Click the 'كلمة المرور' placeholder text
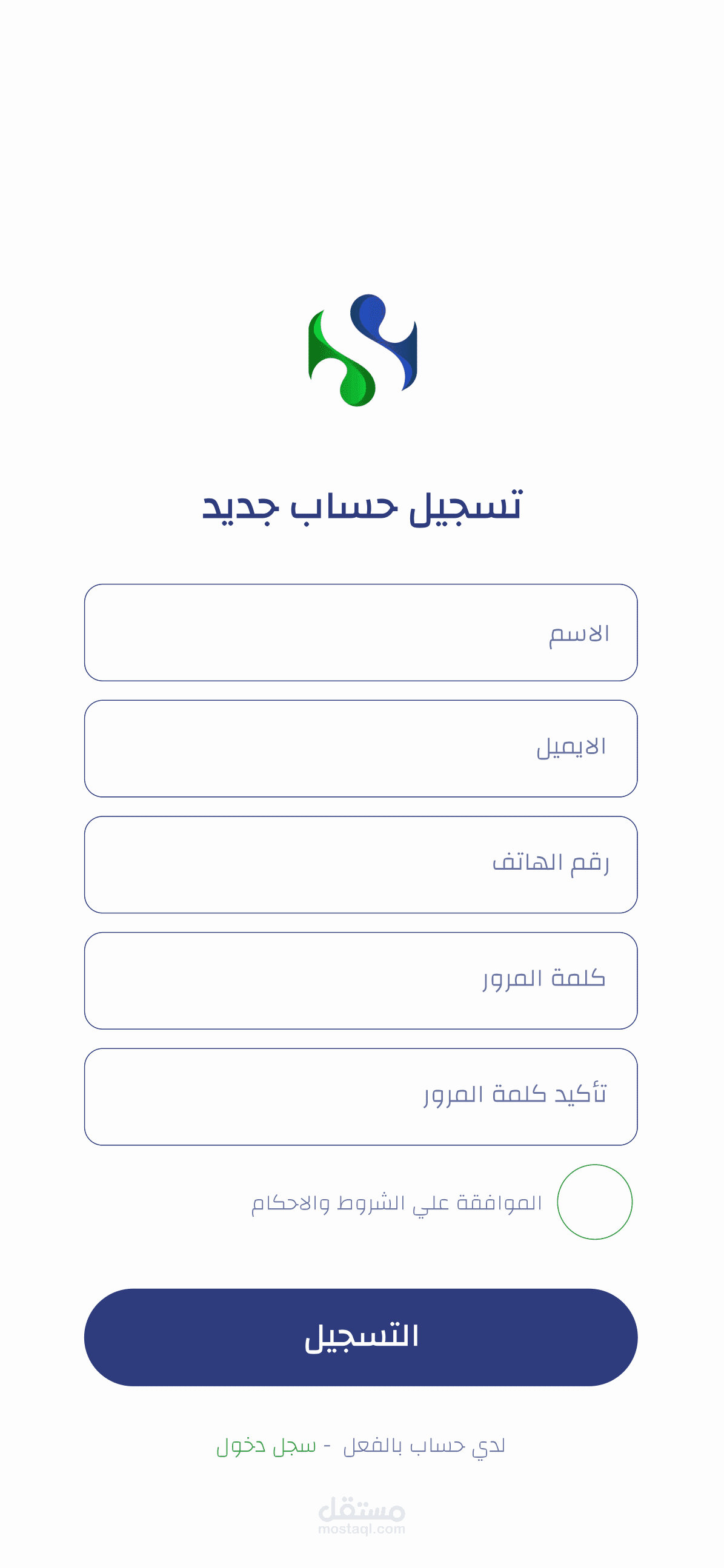Screen dimensions: 724x1568 [544, 979]
